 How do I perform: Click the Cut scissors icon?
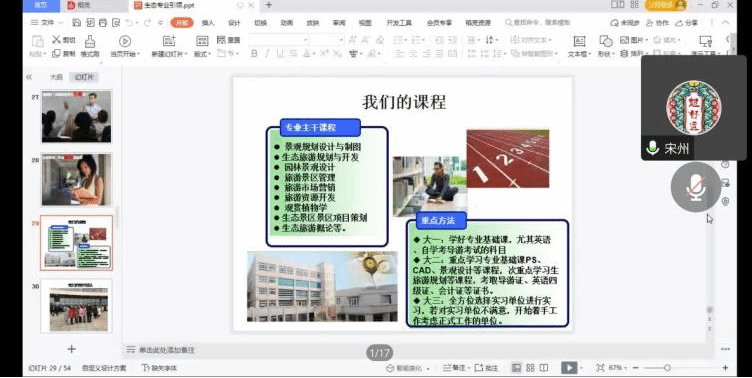pyautogui.click(x=57, y=39)
